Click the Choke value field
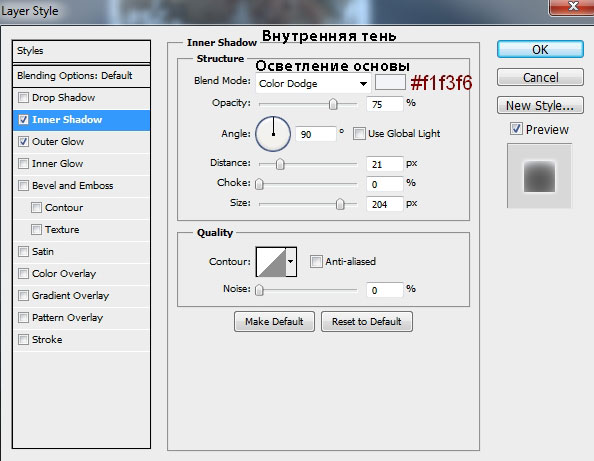The image size is (594, 461). (385, 184)
